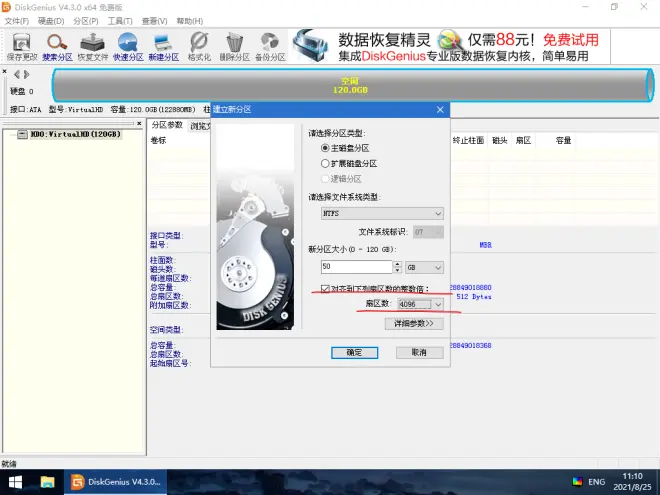This screenshot has height=495, width=660.
Task: Click the 卷标 column header
Action: pyautogui.click(x=158, y=141)
